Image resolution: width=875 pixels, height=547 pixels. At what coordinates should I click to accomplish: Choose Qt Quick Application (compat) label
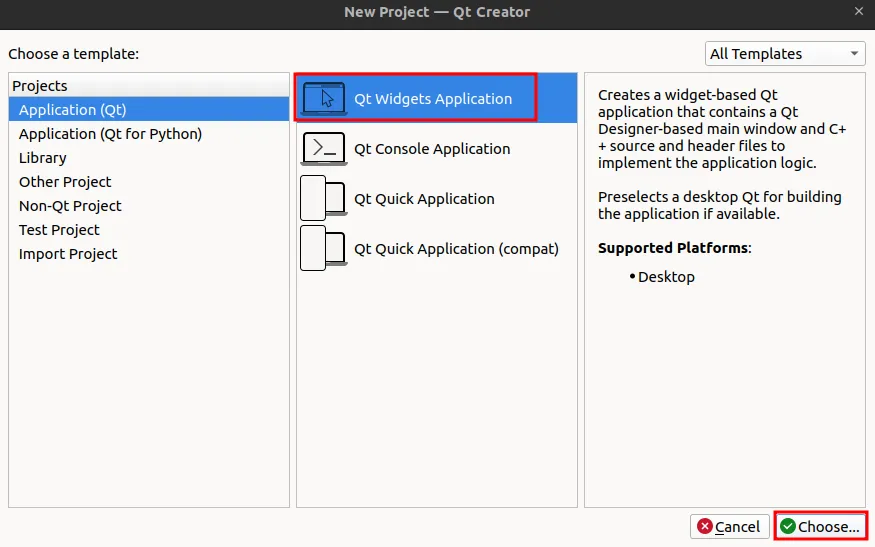click(x=456, y=249)
